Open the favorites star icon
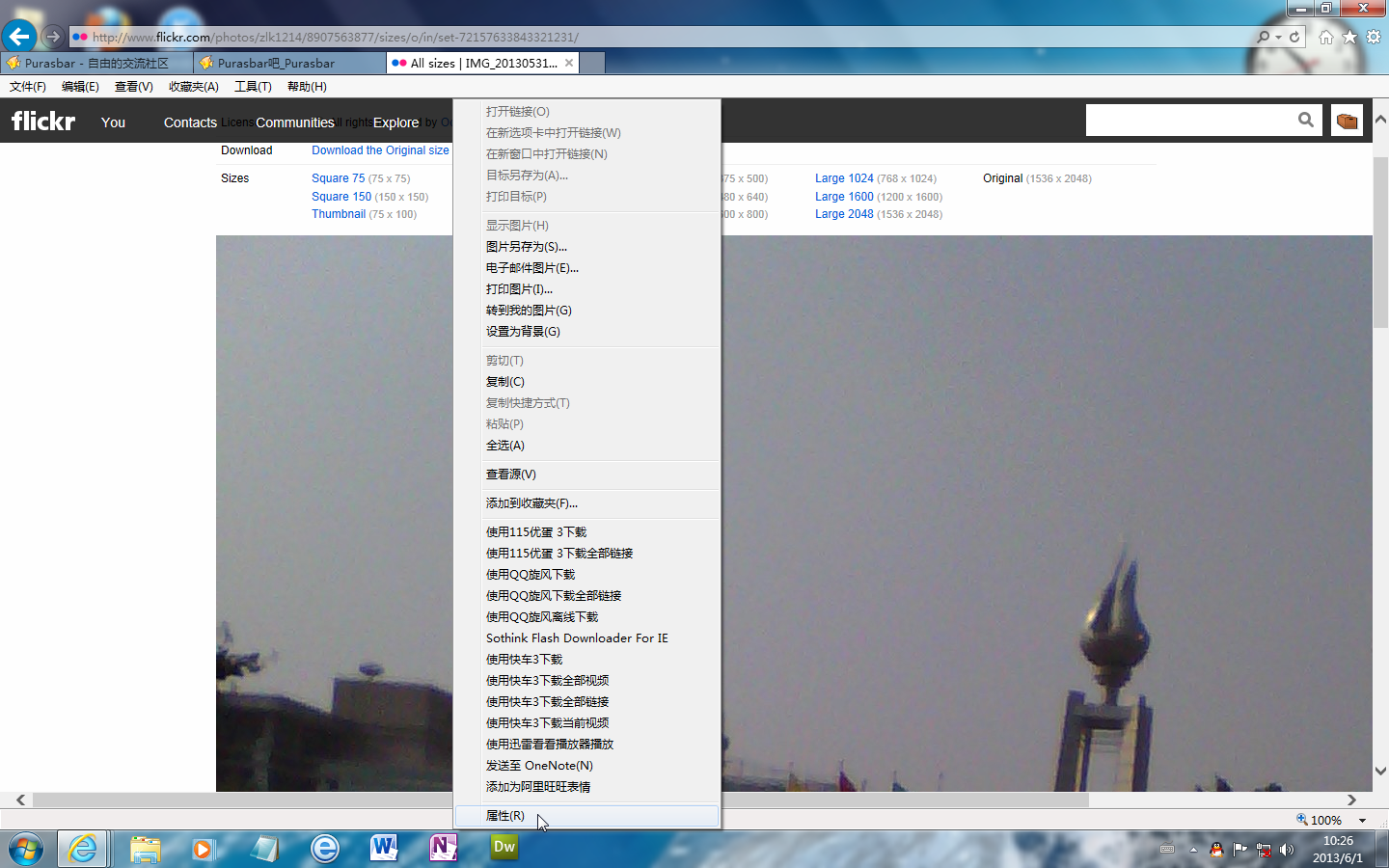This screenshot has height=868, width=1389. click(1349, 37)
